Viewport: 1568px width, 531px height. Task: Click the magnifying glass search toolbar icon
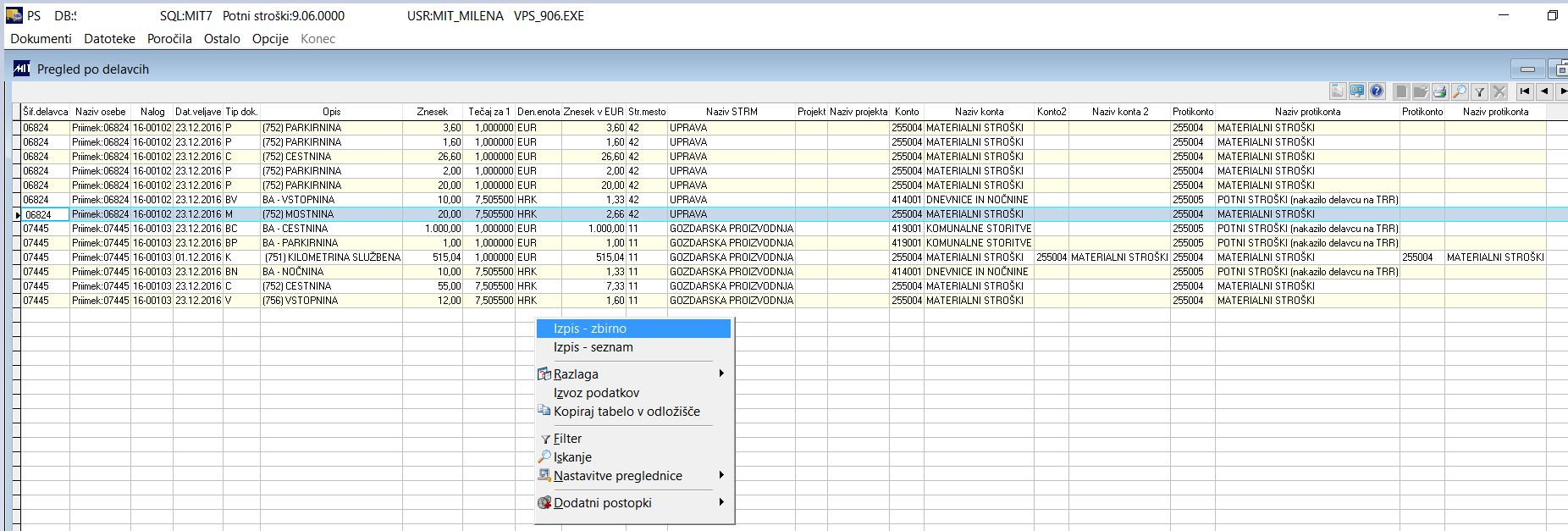pos(1460,91)
